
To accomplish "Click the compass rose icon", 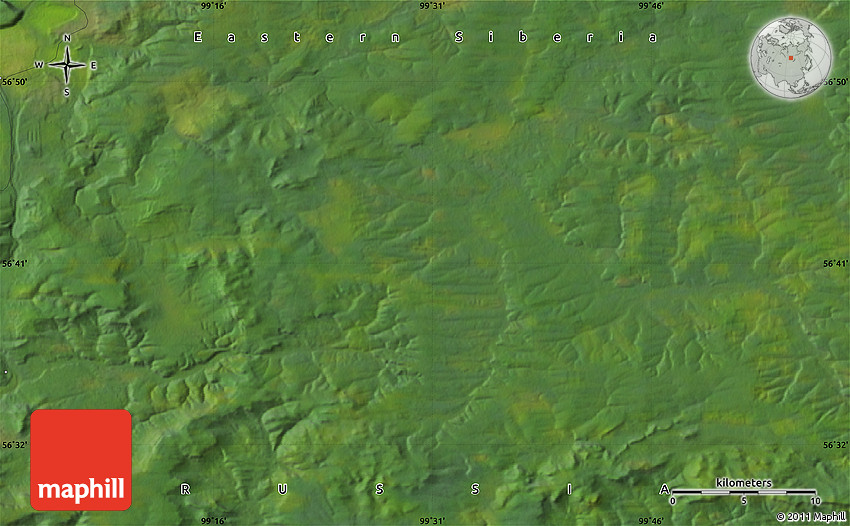I will 67,65.
